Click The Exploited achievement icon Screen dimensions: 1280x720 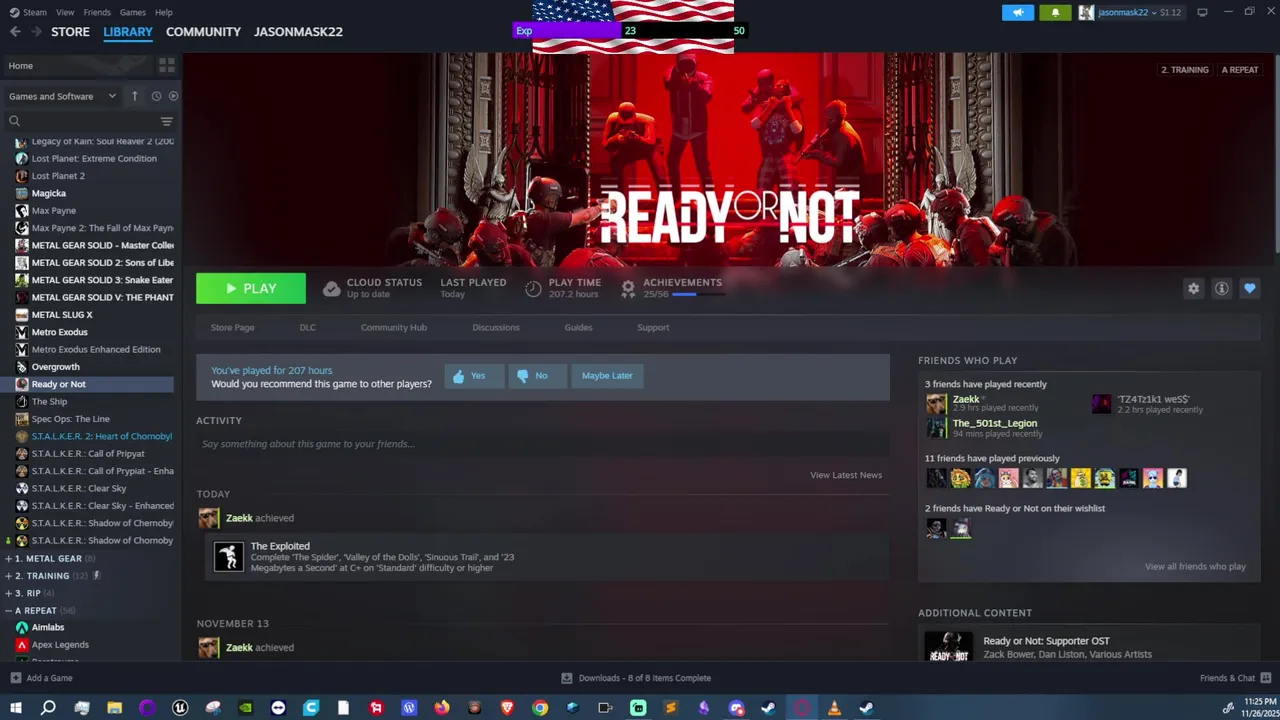[x=229, y=556]
